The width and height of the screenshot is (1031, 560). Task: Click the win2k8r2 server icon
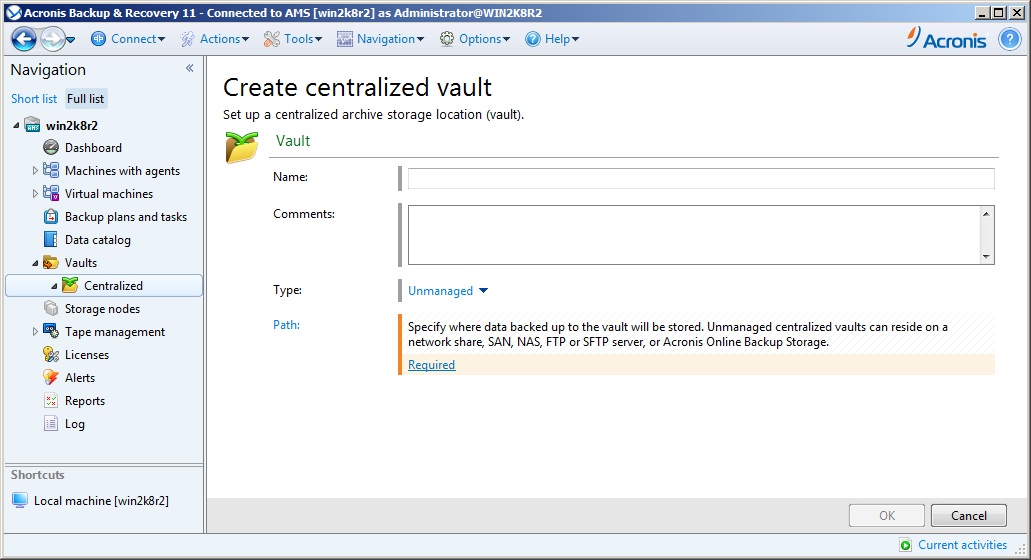32,124
